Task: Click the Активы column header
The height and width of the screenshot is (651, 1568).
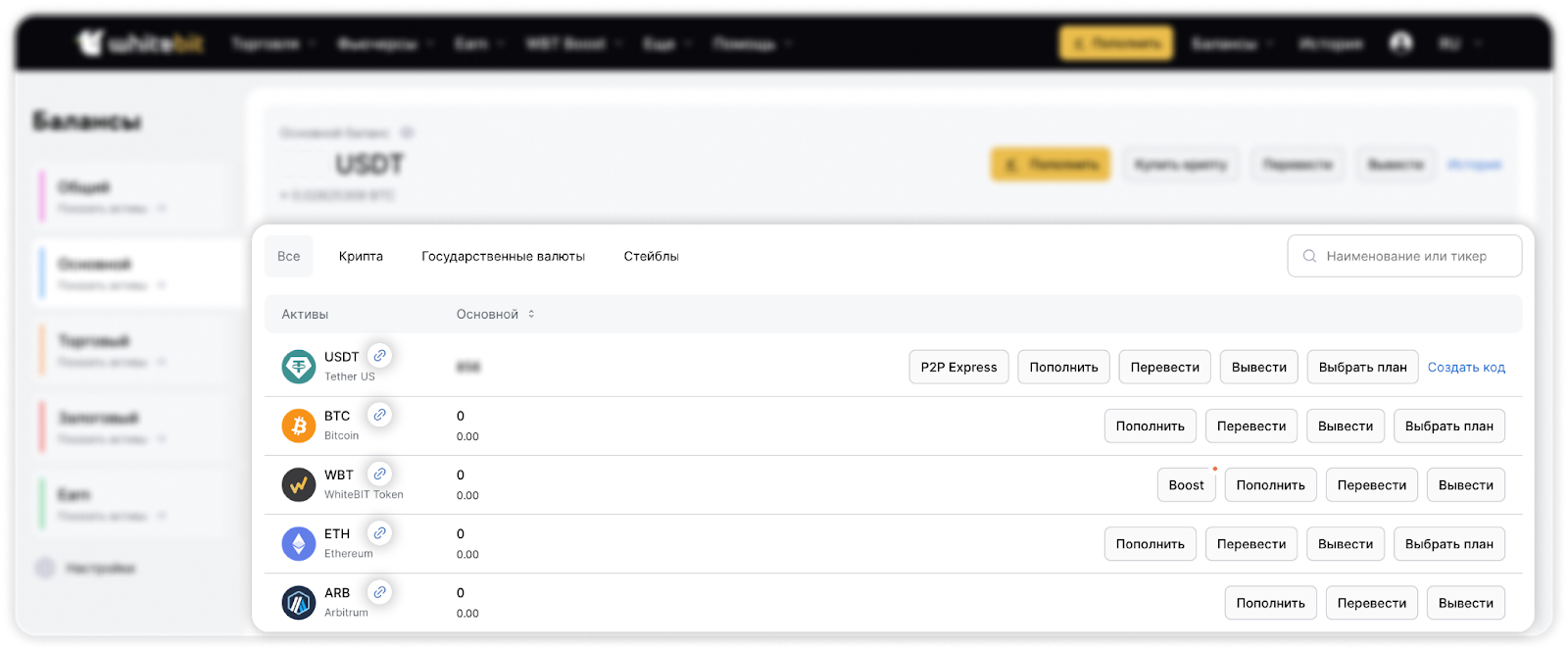Action: click(305, 314)
